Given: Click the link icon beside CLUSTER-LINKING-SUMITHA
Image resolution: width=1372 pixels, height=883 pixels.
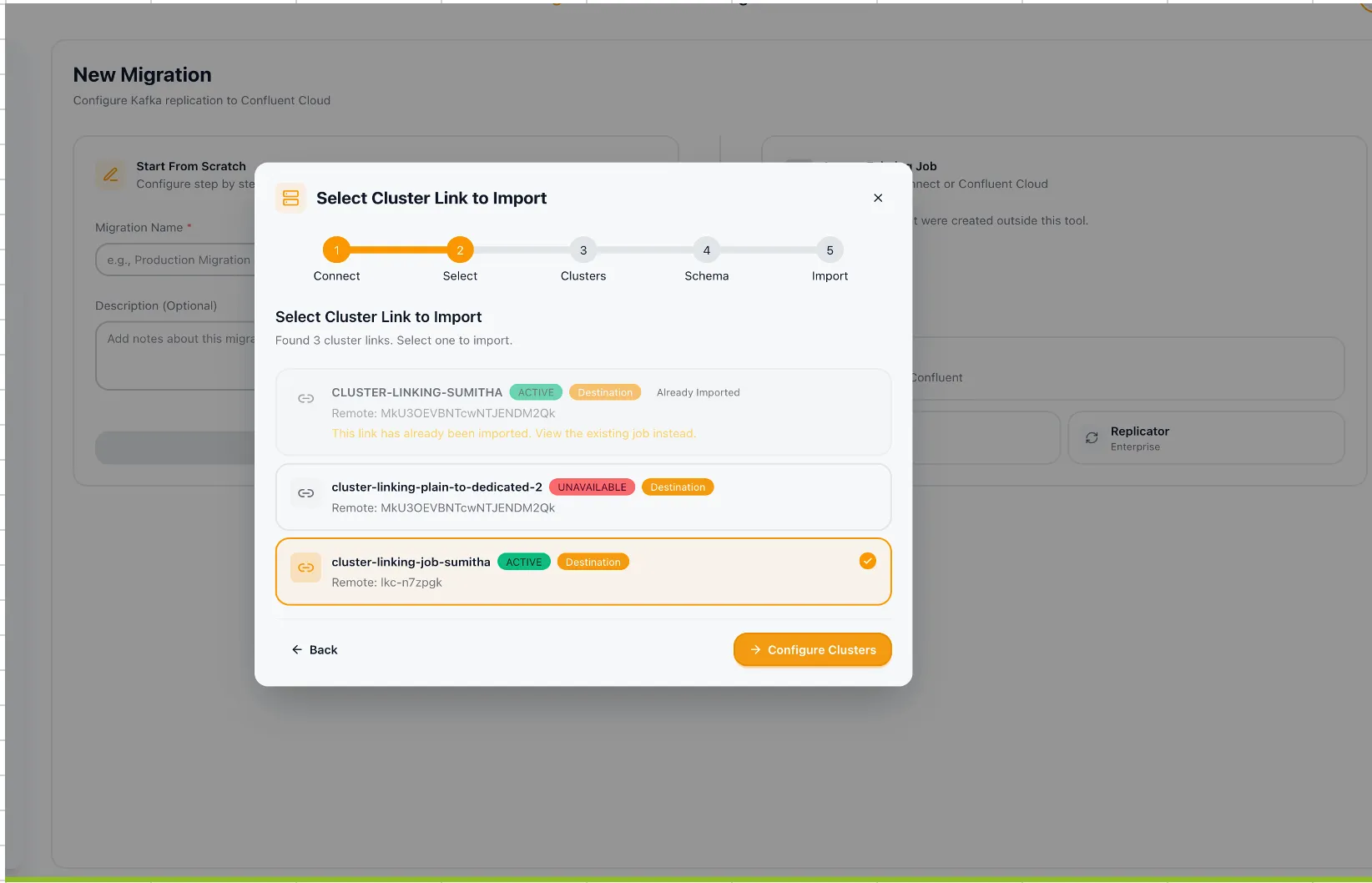Looking at the screenshot, I should (x=306, y=398).
